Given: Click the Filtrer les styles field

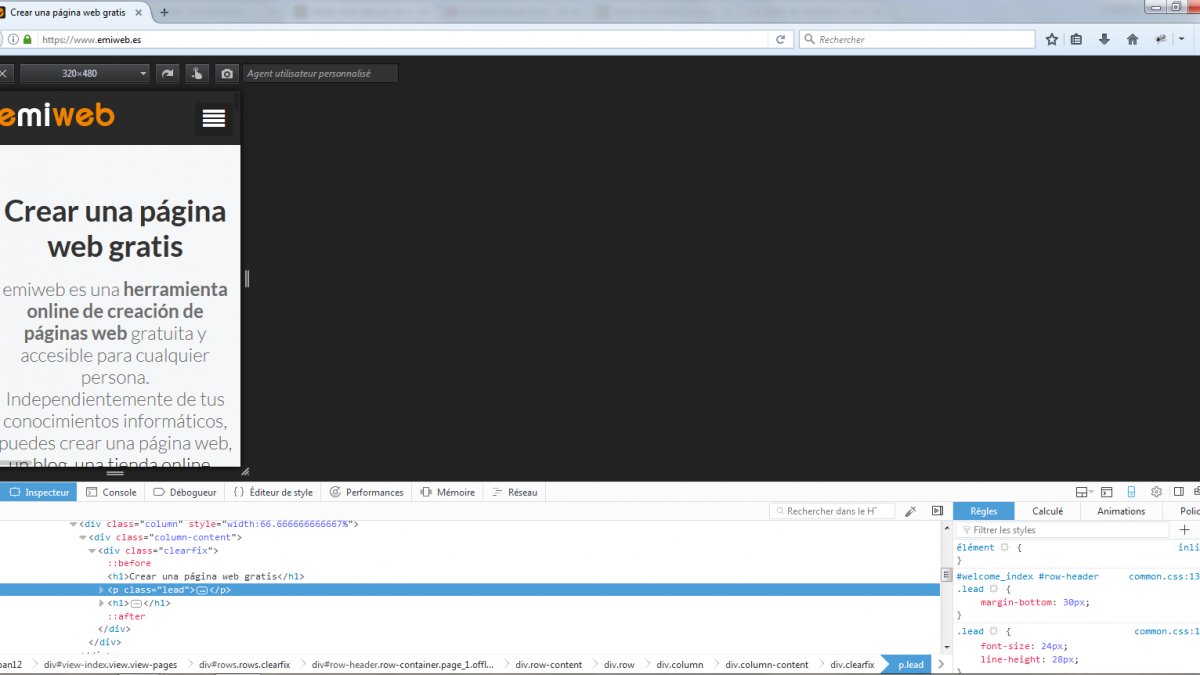Looking at the screenshot, I should click(x=1063, y=530).
